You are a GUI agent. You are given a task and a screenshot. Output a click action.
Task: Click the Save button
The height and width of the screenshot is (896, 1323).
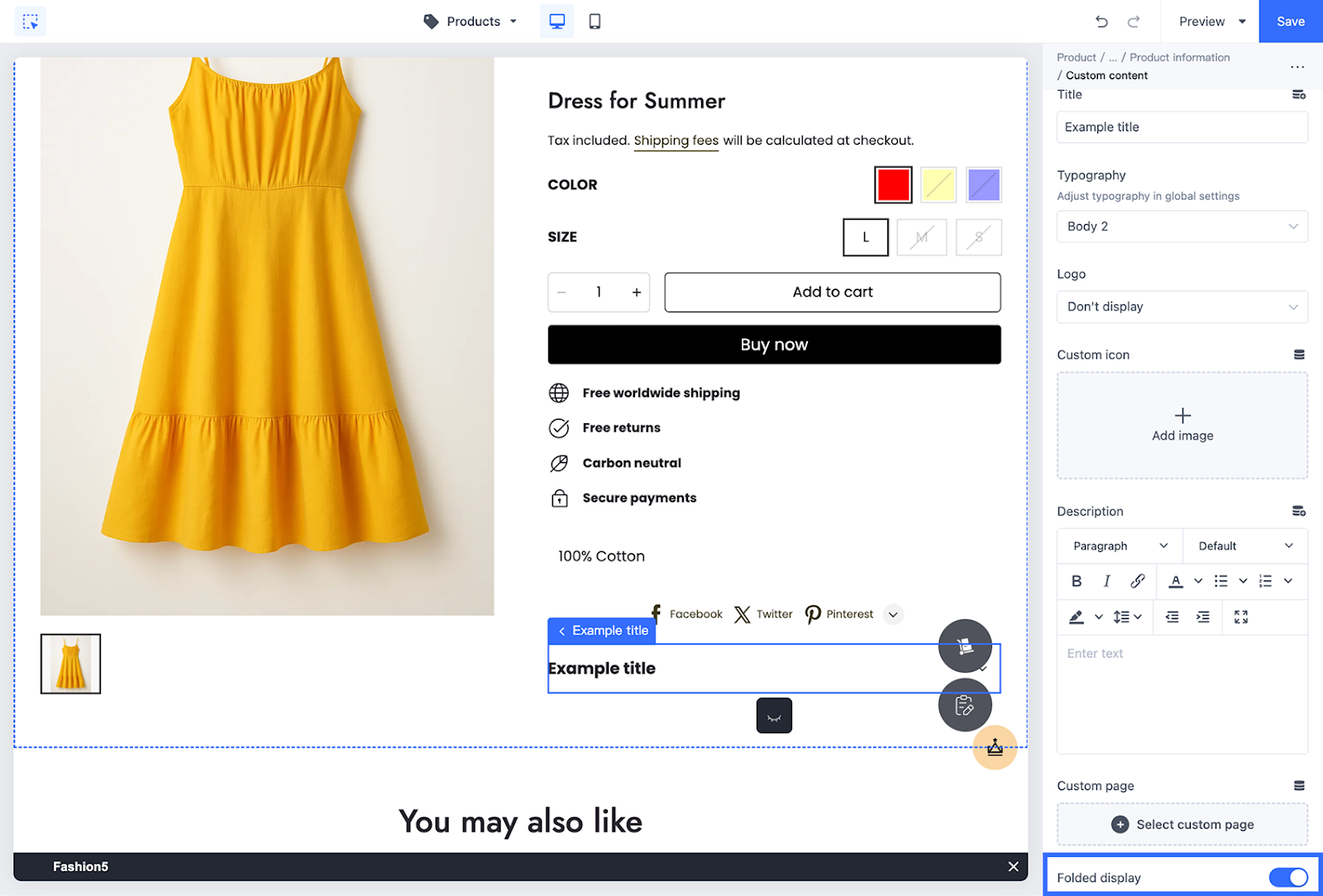pos(1290,21)
